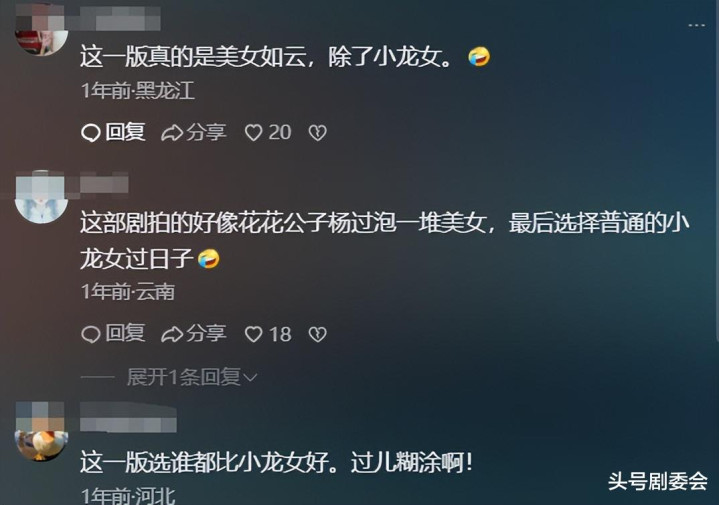This screenshot has width=719, height=505.
Task: Click share arrow icon on Yunnan comment
Action: pyautogui.click(x=172, y=334)
